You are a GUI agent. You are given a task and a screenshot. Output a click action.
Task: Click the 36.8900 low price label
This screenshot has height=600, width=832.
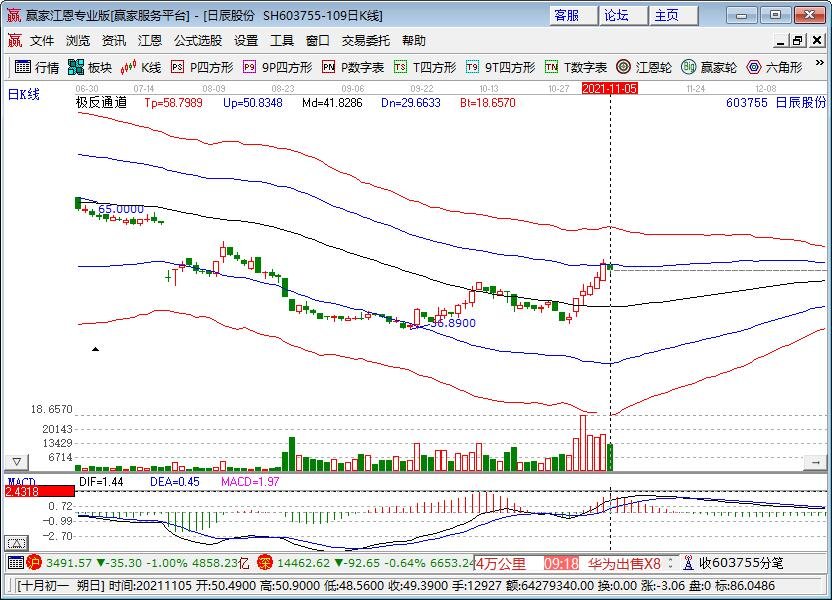pyautogui.click(x=453, y=323)
